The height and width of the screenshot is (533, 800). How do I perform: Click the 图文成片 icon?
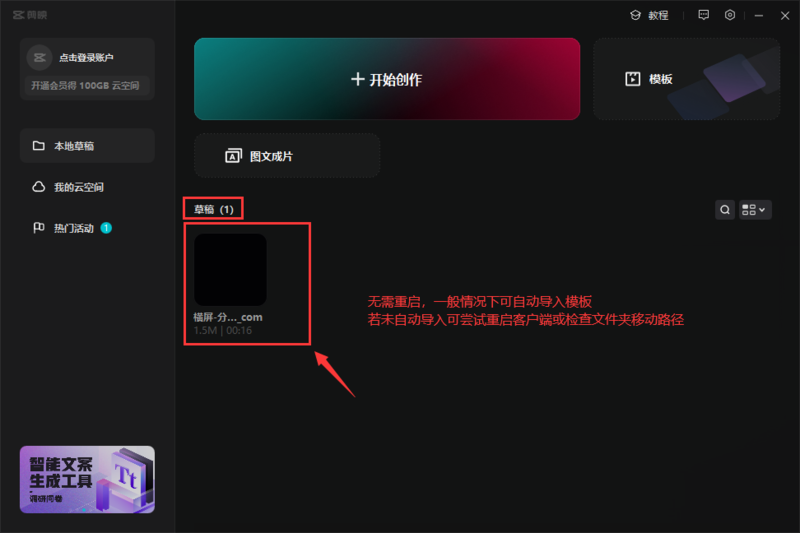tap(233, 156)
